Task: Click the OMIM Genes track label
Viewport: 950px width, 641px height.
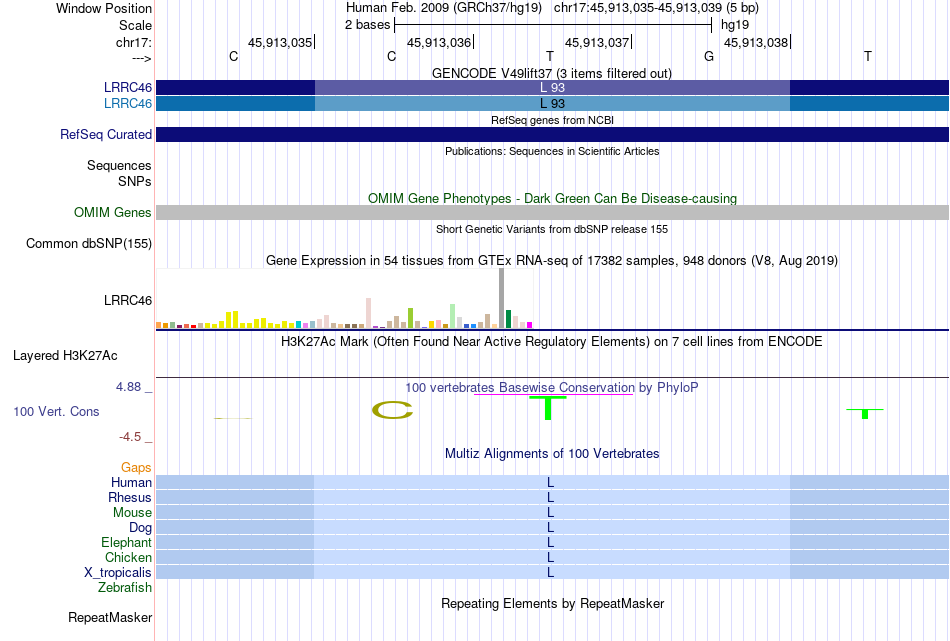Action: (112, 213)
